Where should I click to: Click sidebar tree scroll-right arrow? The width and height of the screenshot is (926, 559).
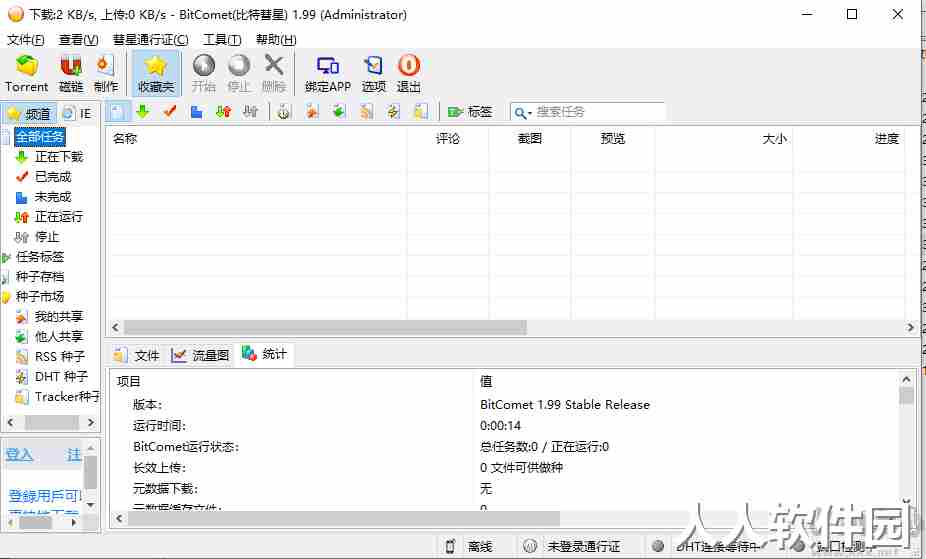pyautogui.click(x=90, y=423)
